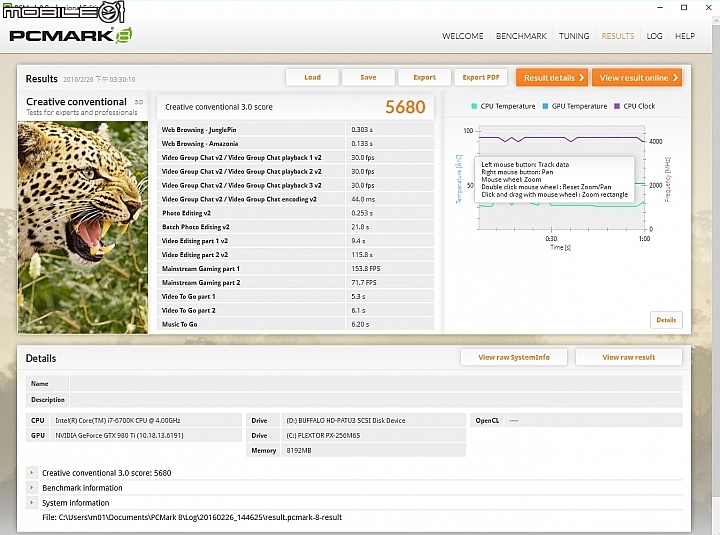Expand Creative conventional 3.0 score row
The width and height of the screenshot is (720, 535).
[32, 473]
